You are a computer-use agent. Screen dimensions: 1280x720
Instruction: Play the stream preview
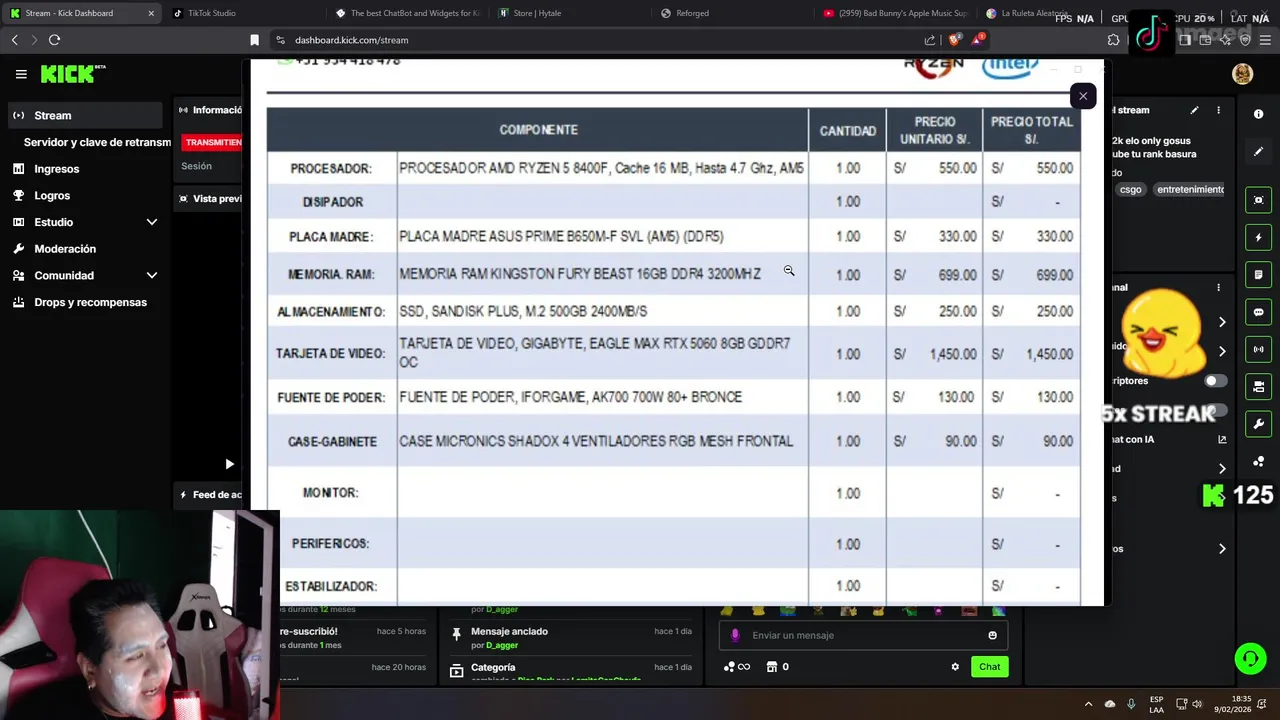coord(229,464)
